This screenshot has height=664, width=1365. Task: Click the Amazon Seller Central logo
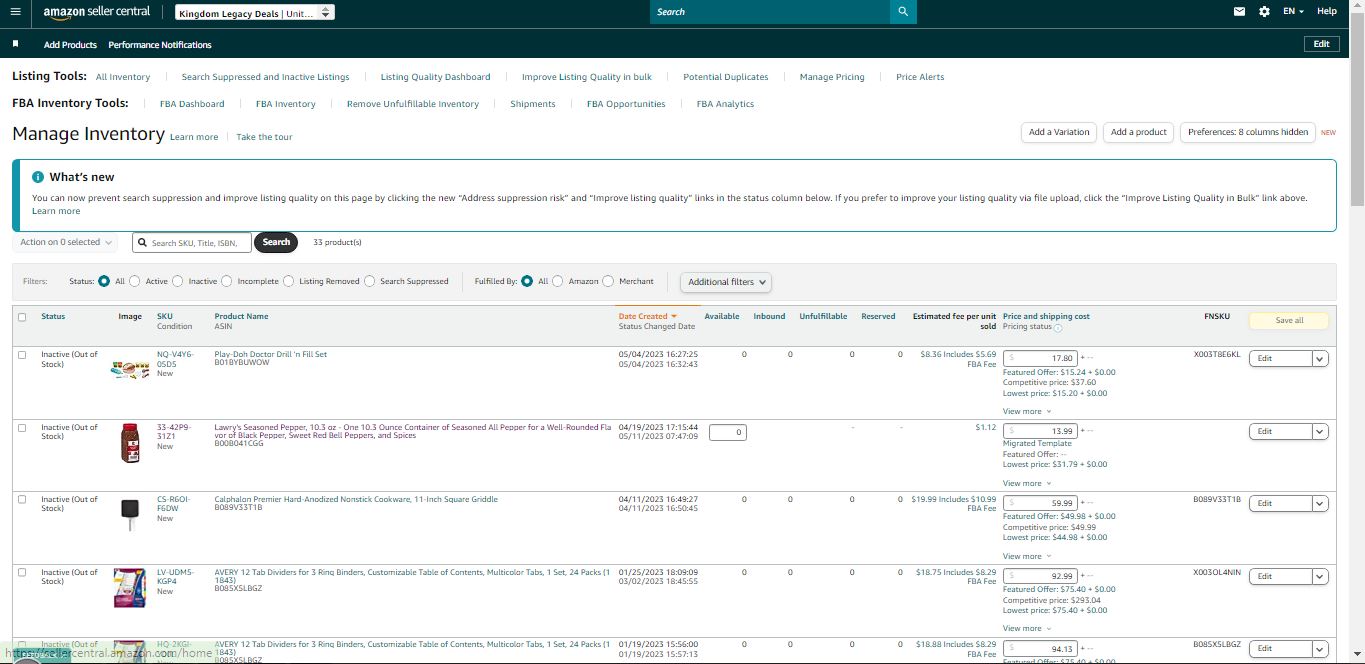pos(96,12)
